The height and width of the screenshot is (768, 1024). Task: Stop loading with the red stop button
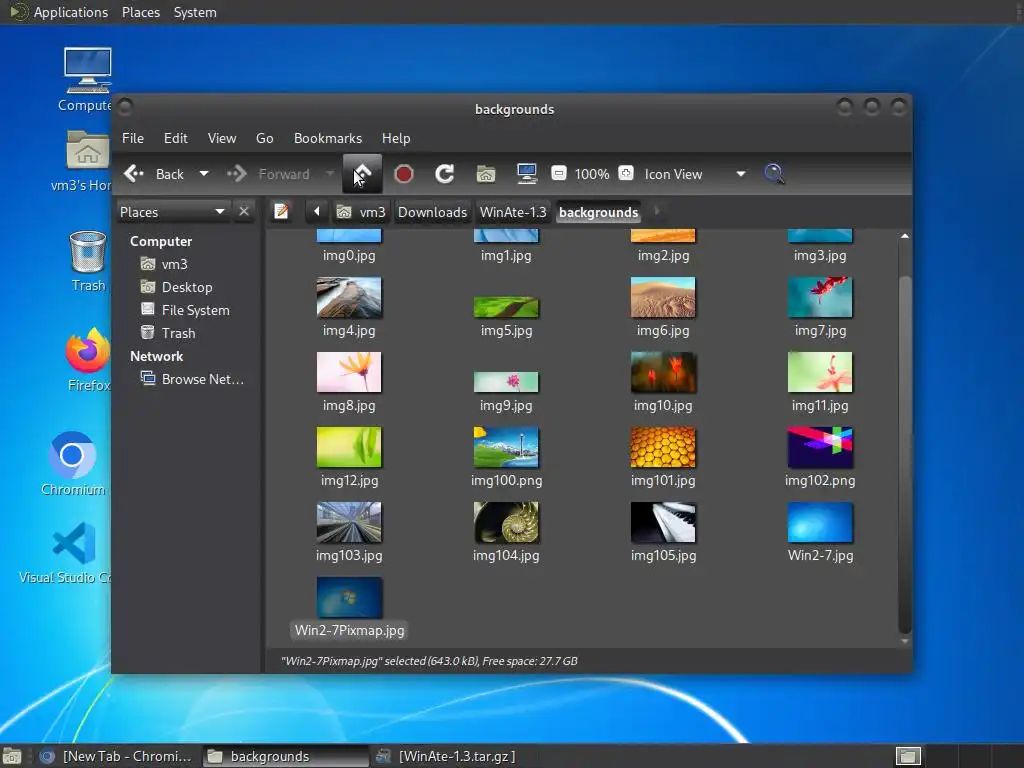404,174
